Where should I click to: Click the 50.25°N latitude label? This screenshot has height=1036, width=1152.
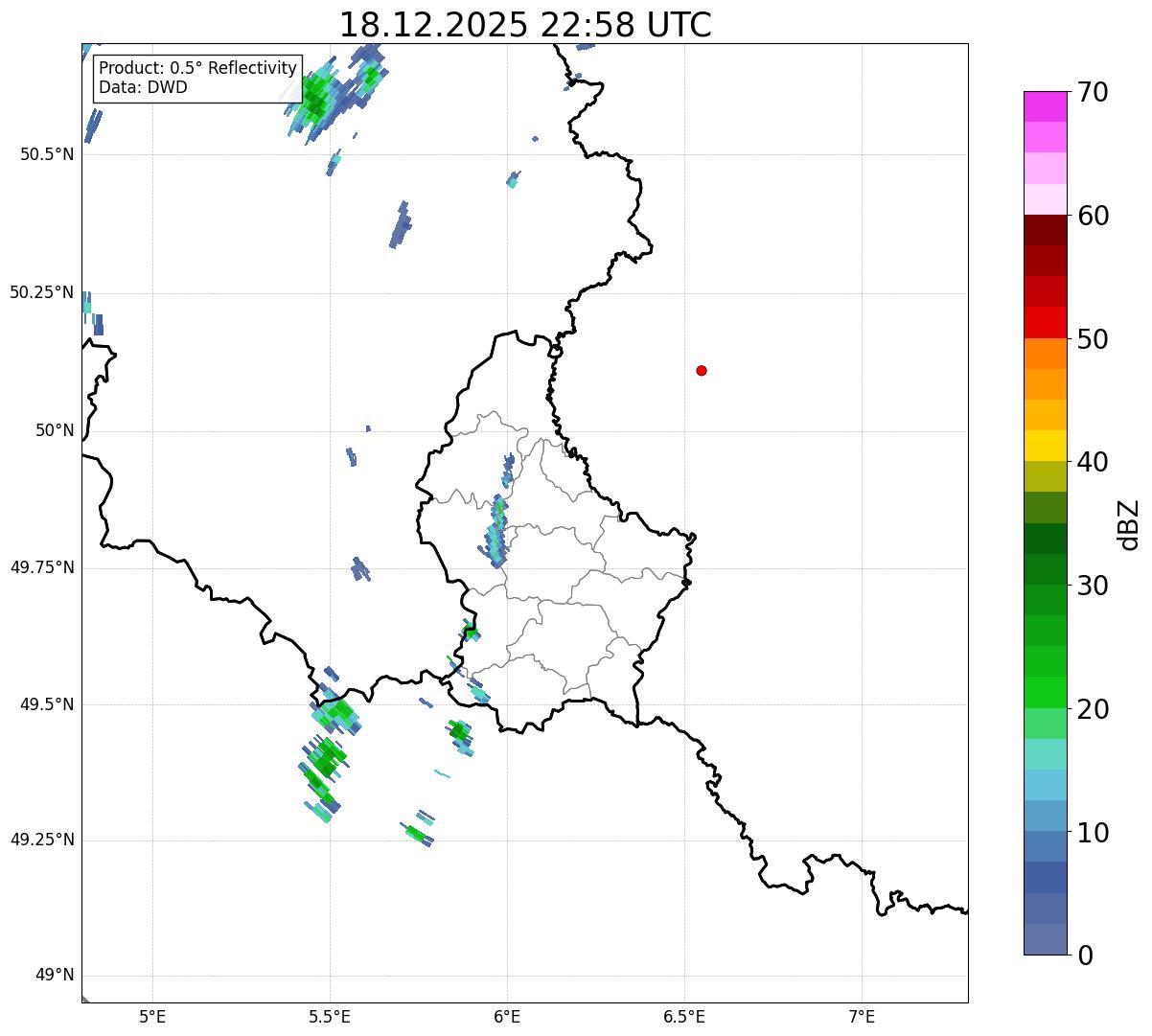point(42,292)
